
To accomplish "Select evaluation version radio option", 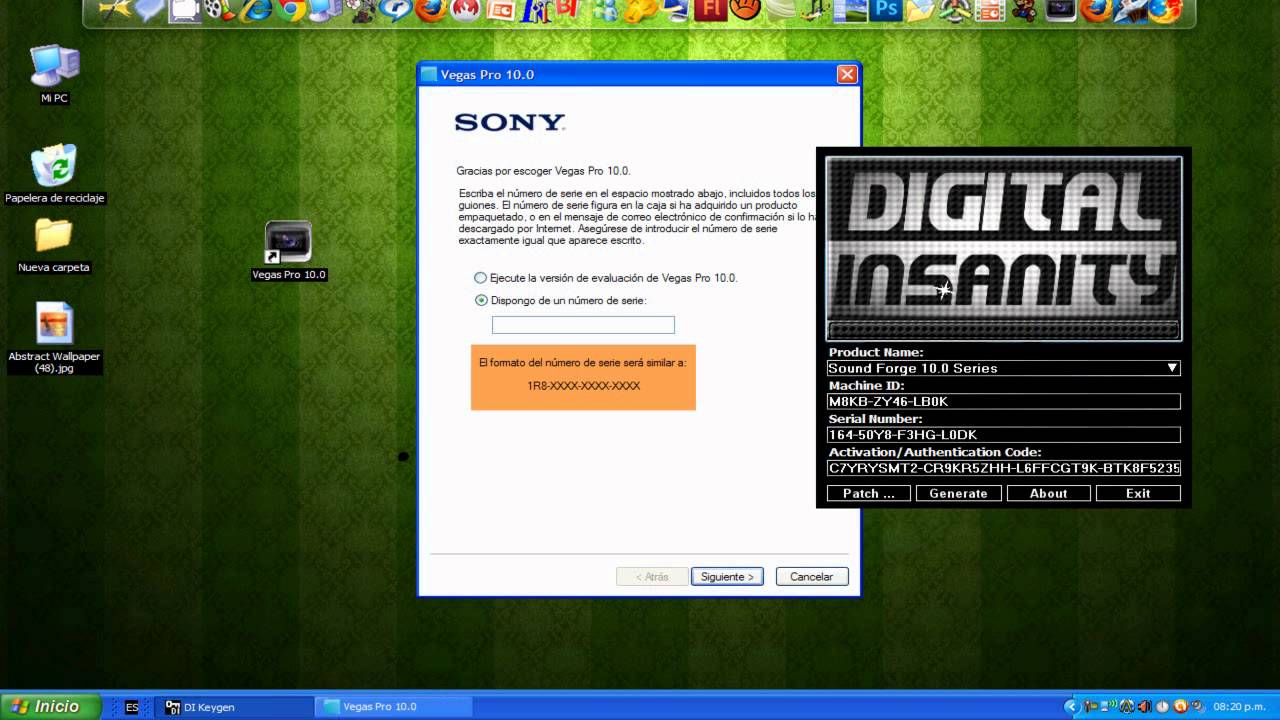I will tap(481, 278).
